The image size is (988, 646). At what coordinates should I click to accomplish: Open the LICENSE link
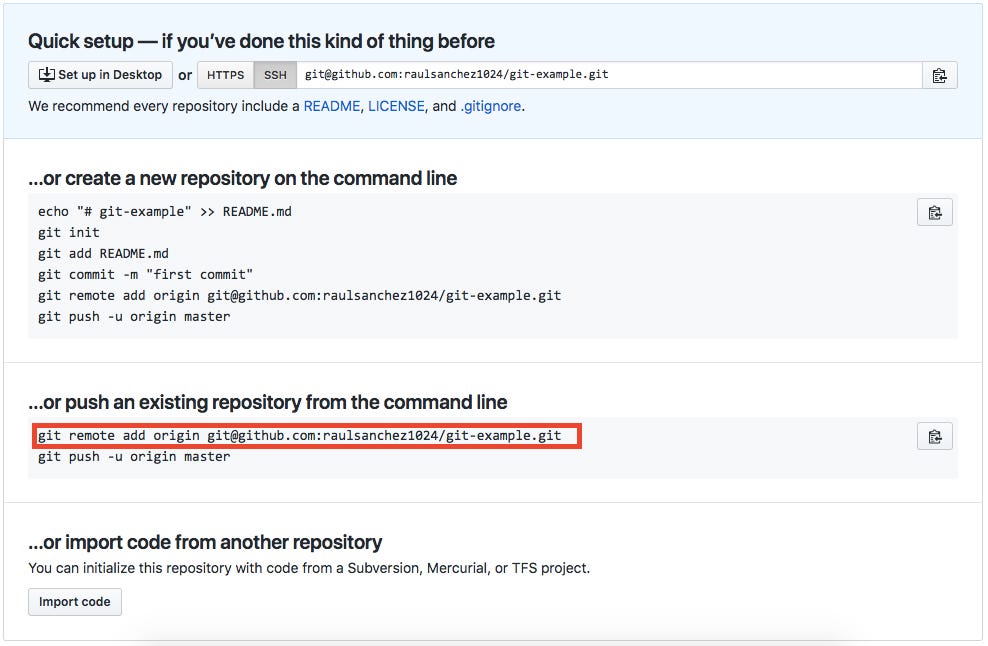(x=396, y=105)
